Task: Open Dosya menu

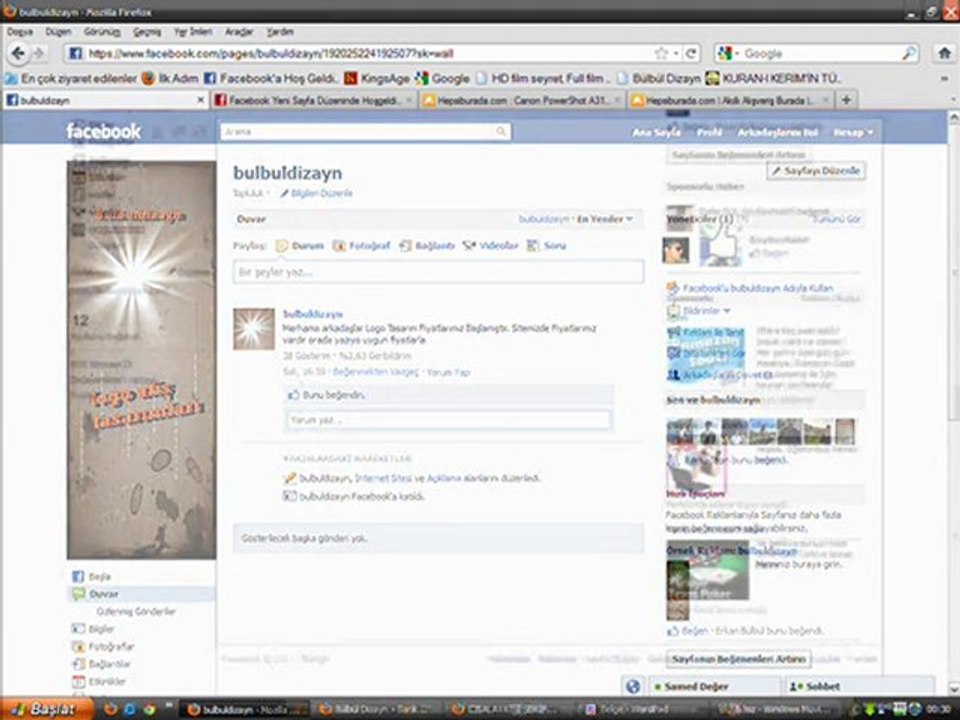Action: click(x=20, y=32)
